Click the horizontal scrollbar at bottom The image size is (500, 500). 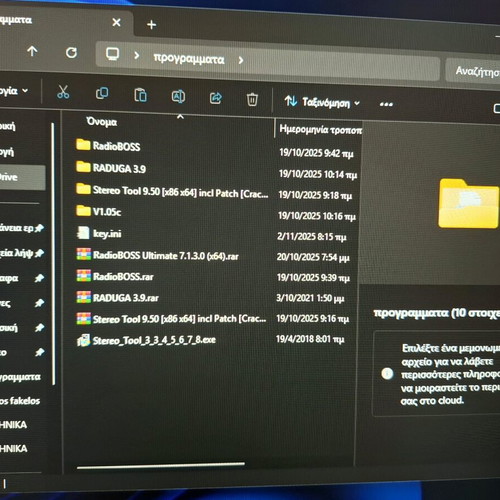click(x=161, y=465)
